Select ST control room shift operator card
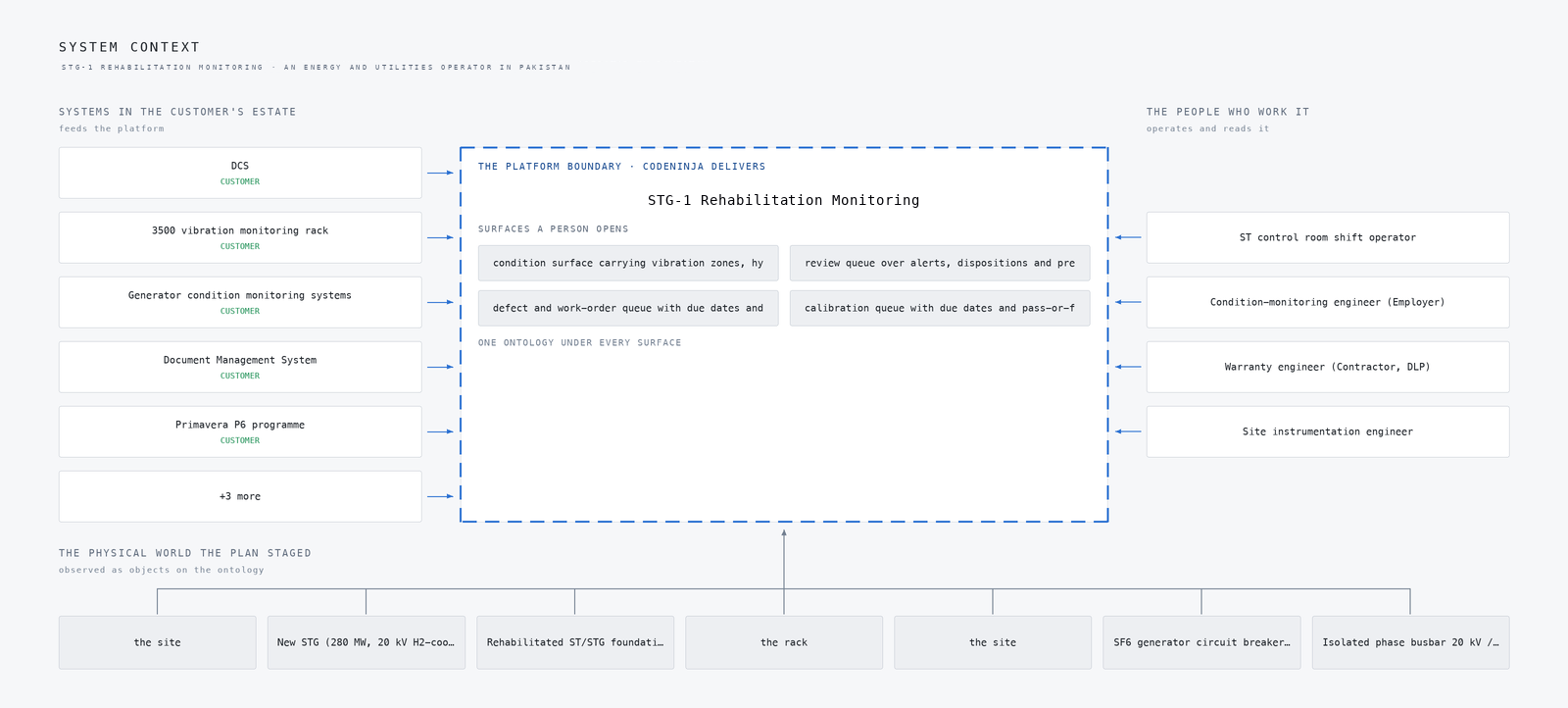 pyautogui.click(x=1328, y=237)
